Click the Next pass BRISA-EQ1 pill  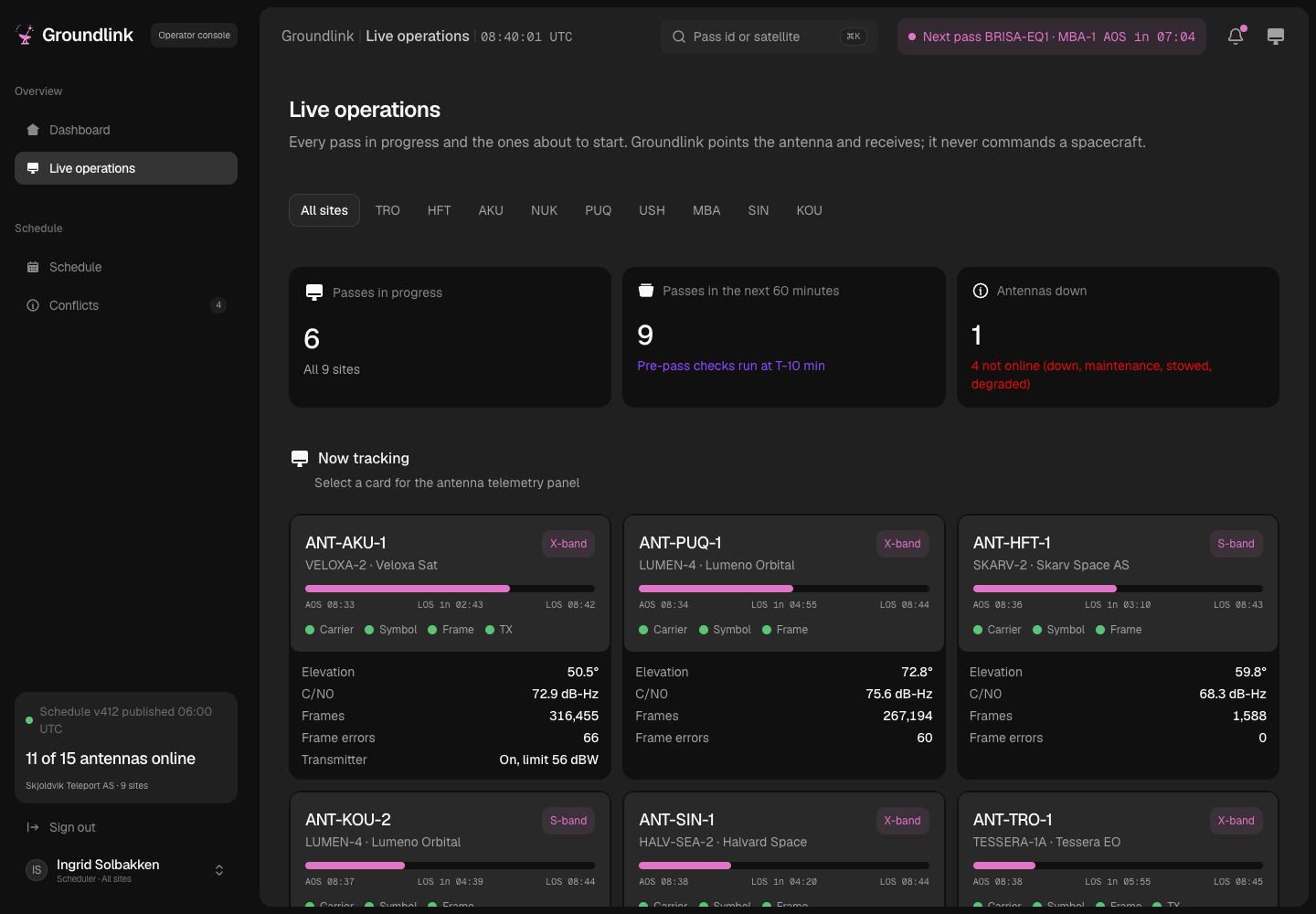click(1052, 37)
